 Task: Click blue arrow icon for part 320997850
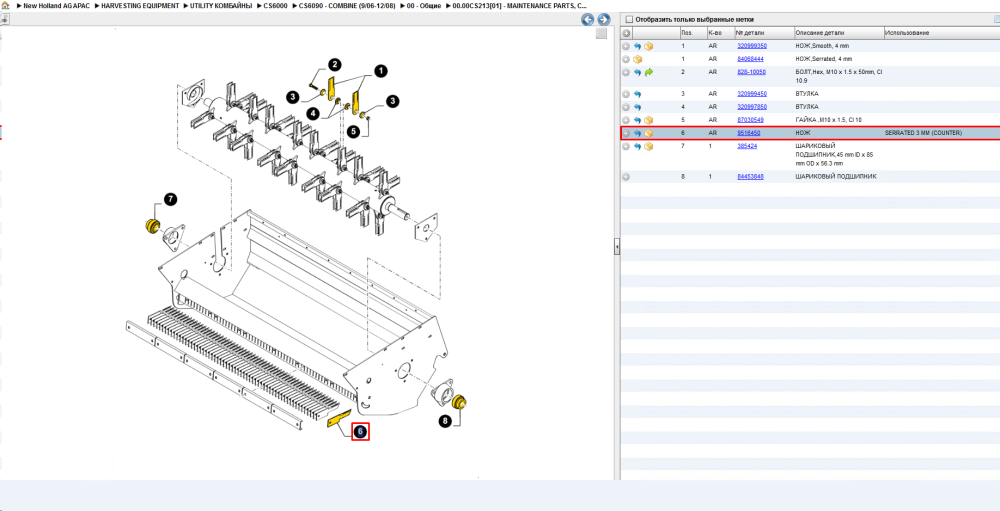coord(637,107)
